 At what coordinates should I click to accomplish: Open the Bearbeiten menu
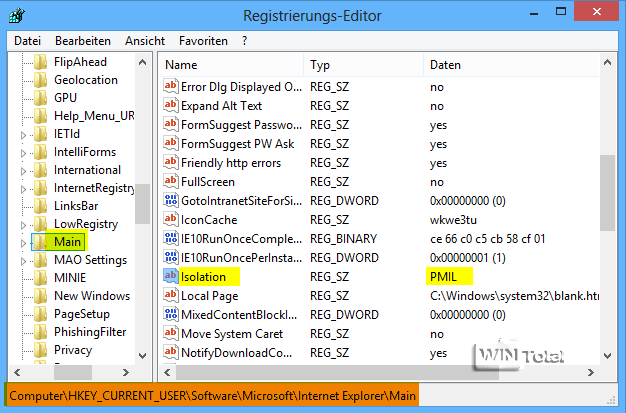coord(83,41)
